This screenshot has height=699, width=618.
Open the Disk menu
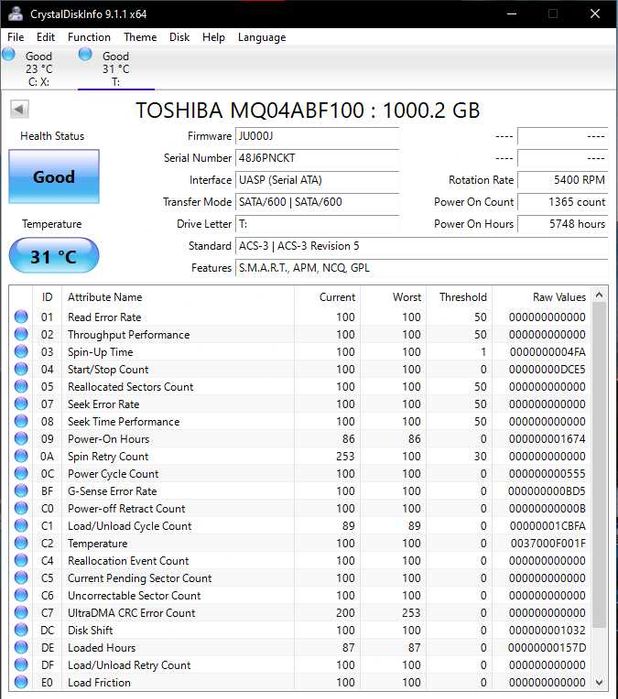point(179,37)
